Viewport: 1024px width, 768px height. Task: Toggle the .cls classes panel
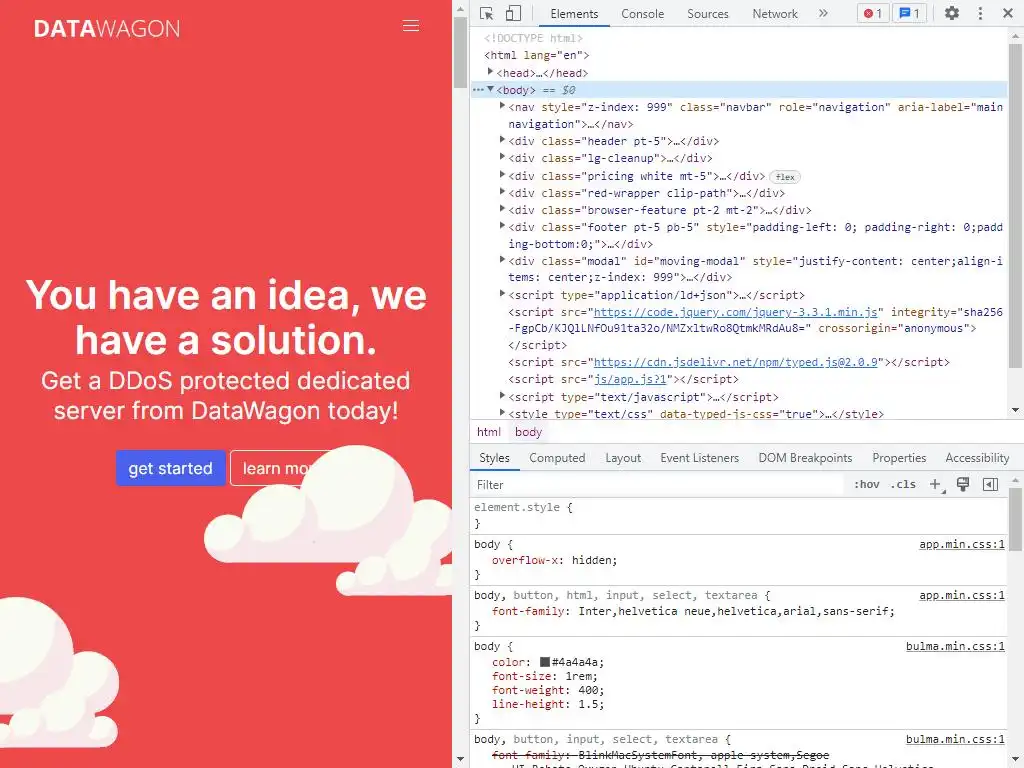click(x=903, y=485)
